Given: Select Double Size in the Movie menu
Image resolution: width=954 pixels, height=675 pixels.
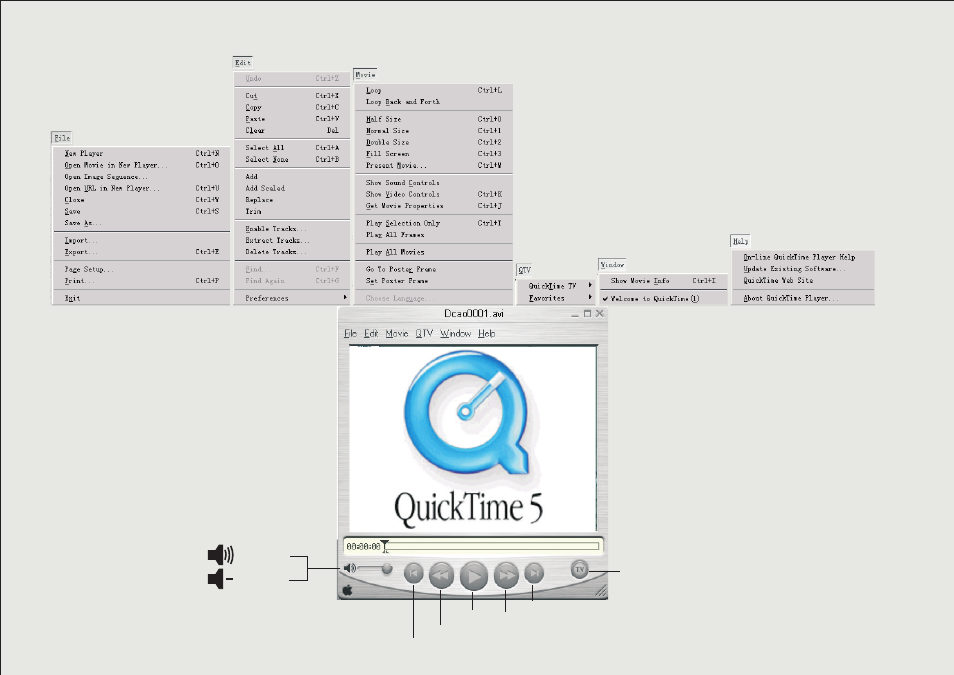Looking at the screenshot, I should click(434, 142).
